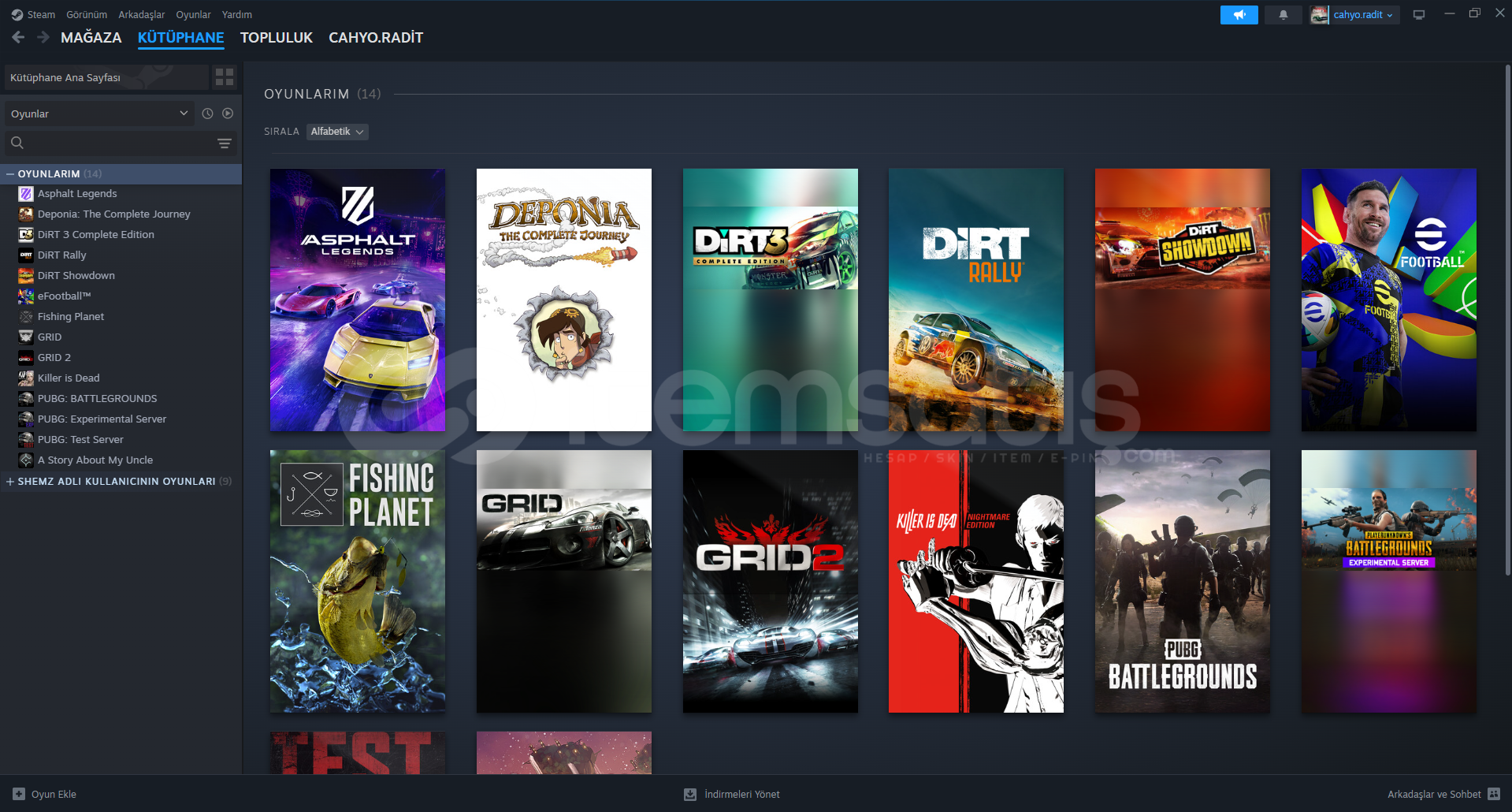Viewport: 1512px width, 812px height.
Task: Sort by recent activity clock icon
Action: (x=207, y=114)
